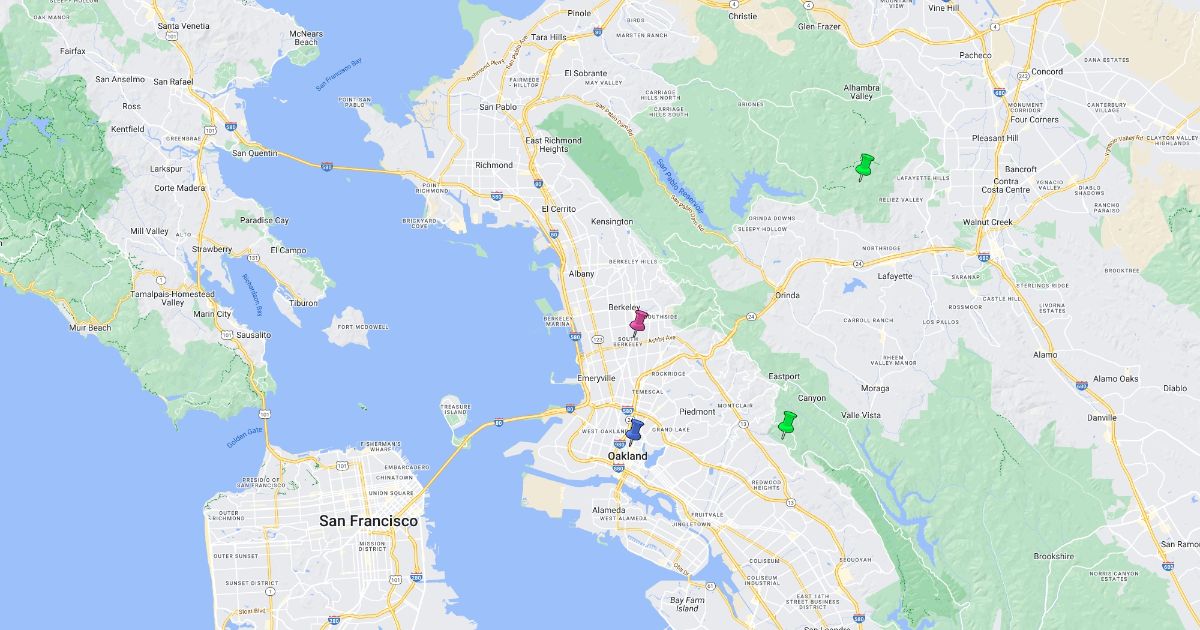
Task: Click the Danville label
Action: (1102, 417)
